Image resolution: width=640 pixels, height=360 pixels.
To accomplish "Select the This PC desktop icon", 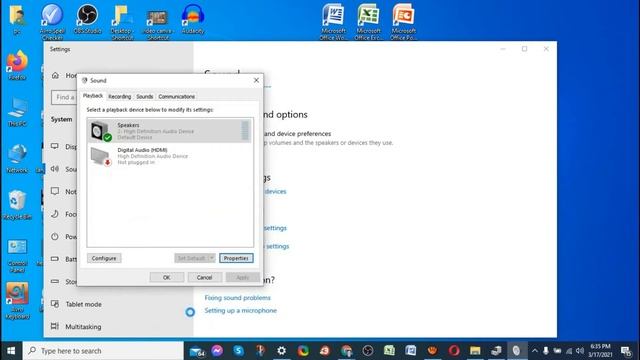I will coord(17,111).
